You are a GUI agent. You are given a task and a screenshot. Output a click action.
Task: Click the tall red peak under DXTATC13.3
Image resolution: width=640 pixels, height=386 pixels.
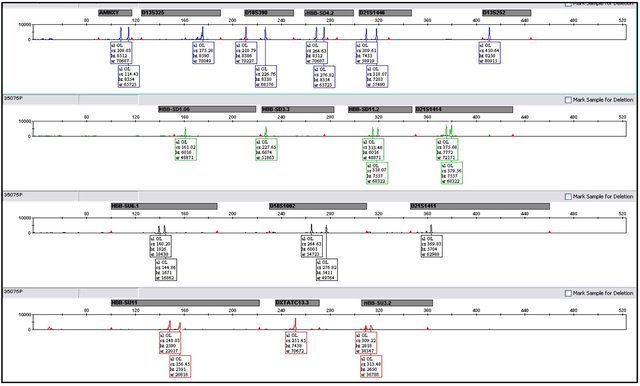[x=295, y=324]
